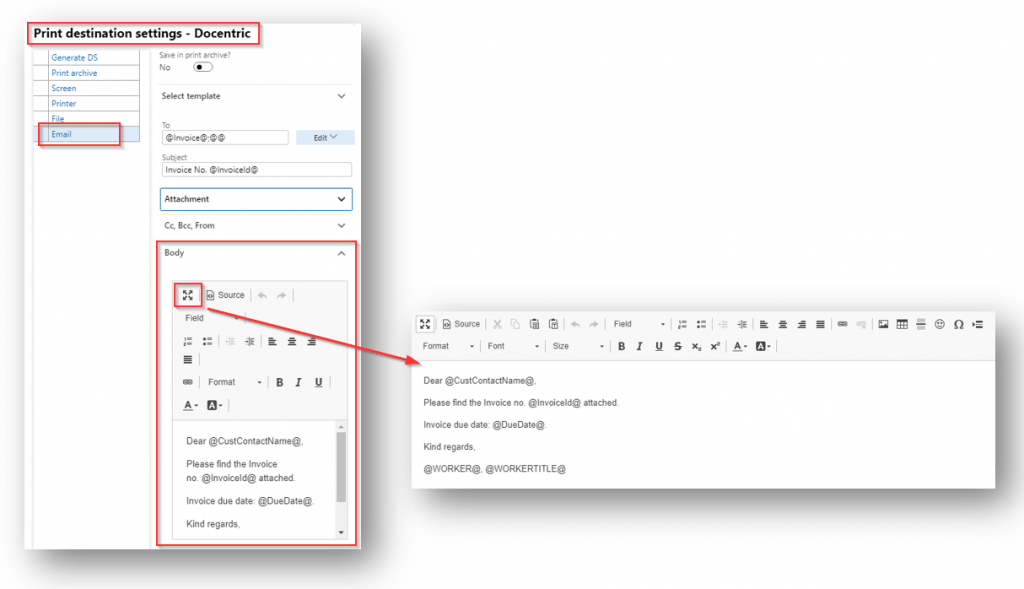1024x589 pixels.
Task: Click the To email address field
Action: tap(225, 137)
